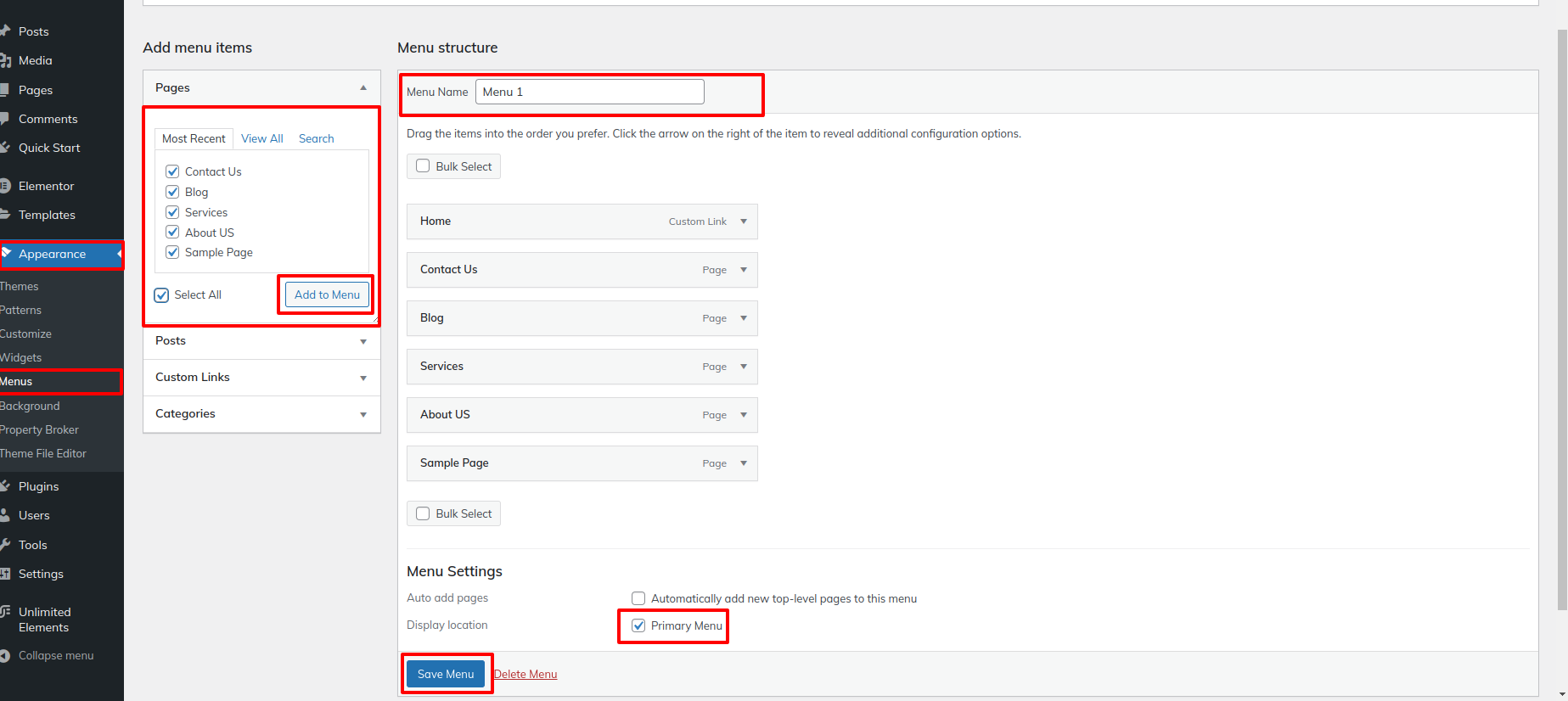Click the Tools wrench icon in sidebar
Image resolution: width=1568 pixels, height=701 pixels.
[5, 545]
